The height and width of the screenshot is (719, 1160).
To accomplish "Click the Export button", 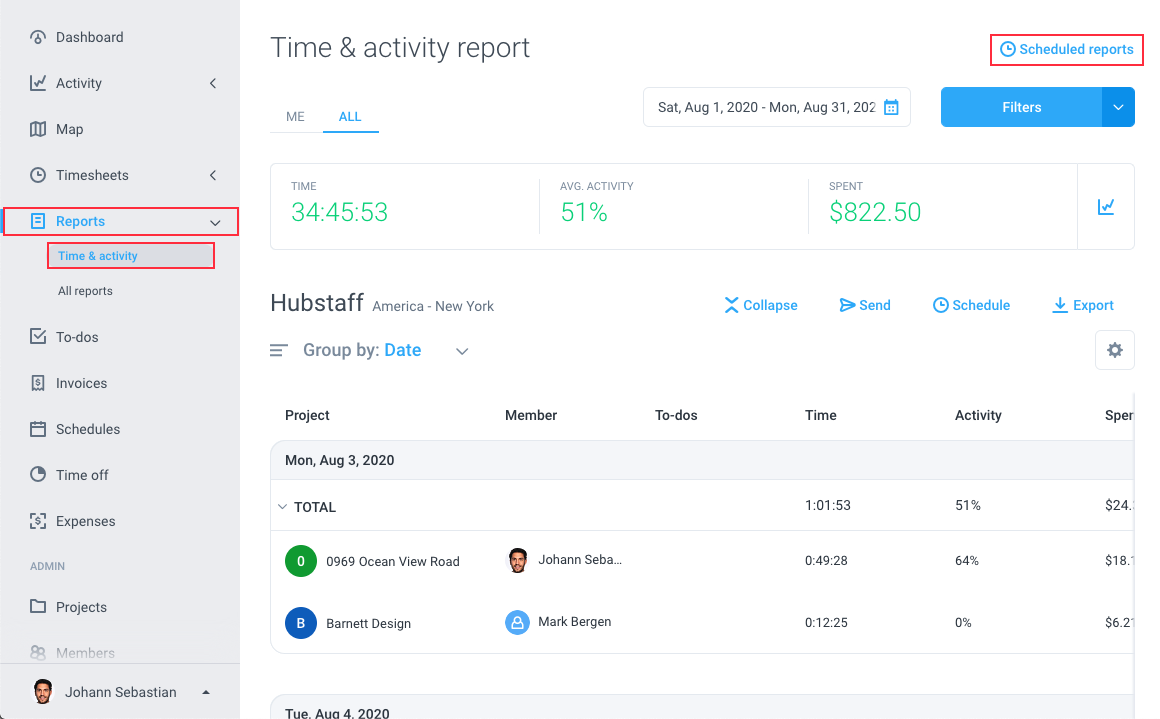I will [x=1083, y=305].
